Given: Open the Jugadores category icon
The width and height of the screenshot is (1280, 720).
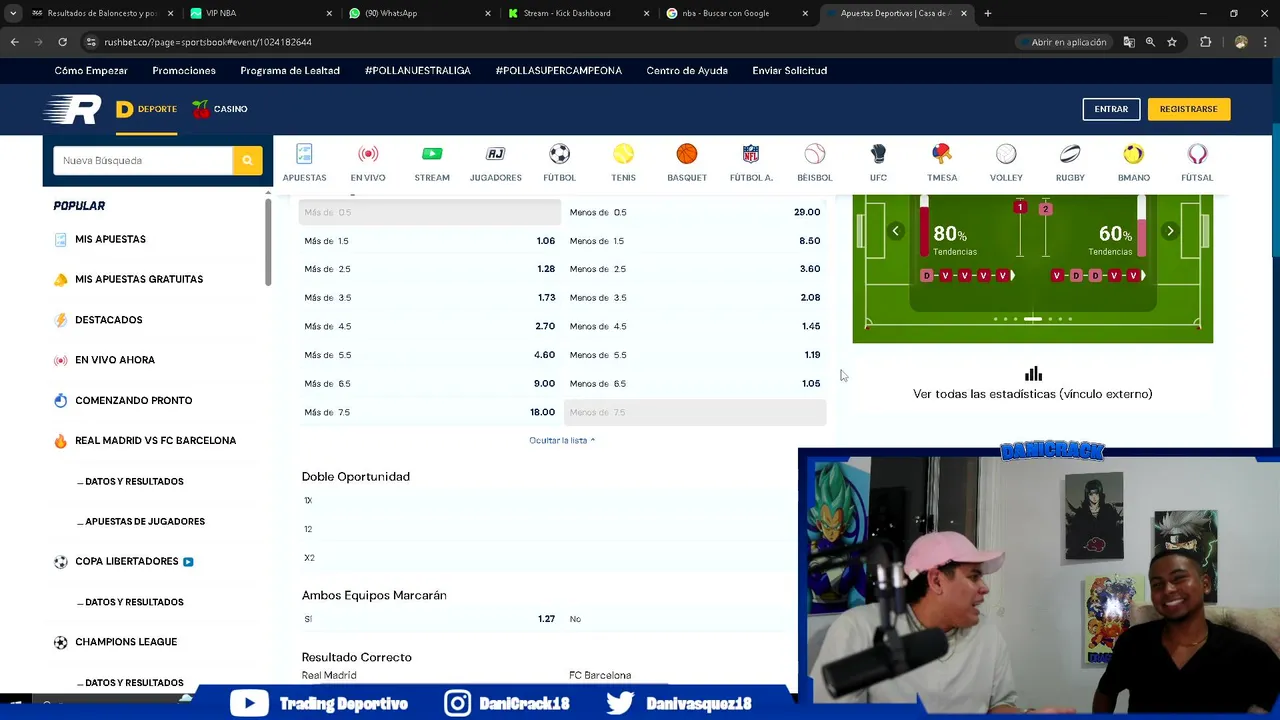Looking at the screenshot, I should (x=495, y=154).
